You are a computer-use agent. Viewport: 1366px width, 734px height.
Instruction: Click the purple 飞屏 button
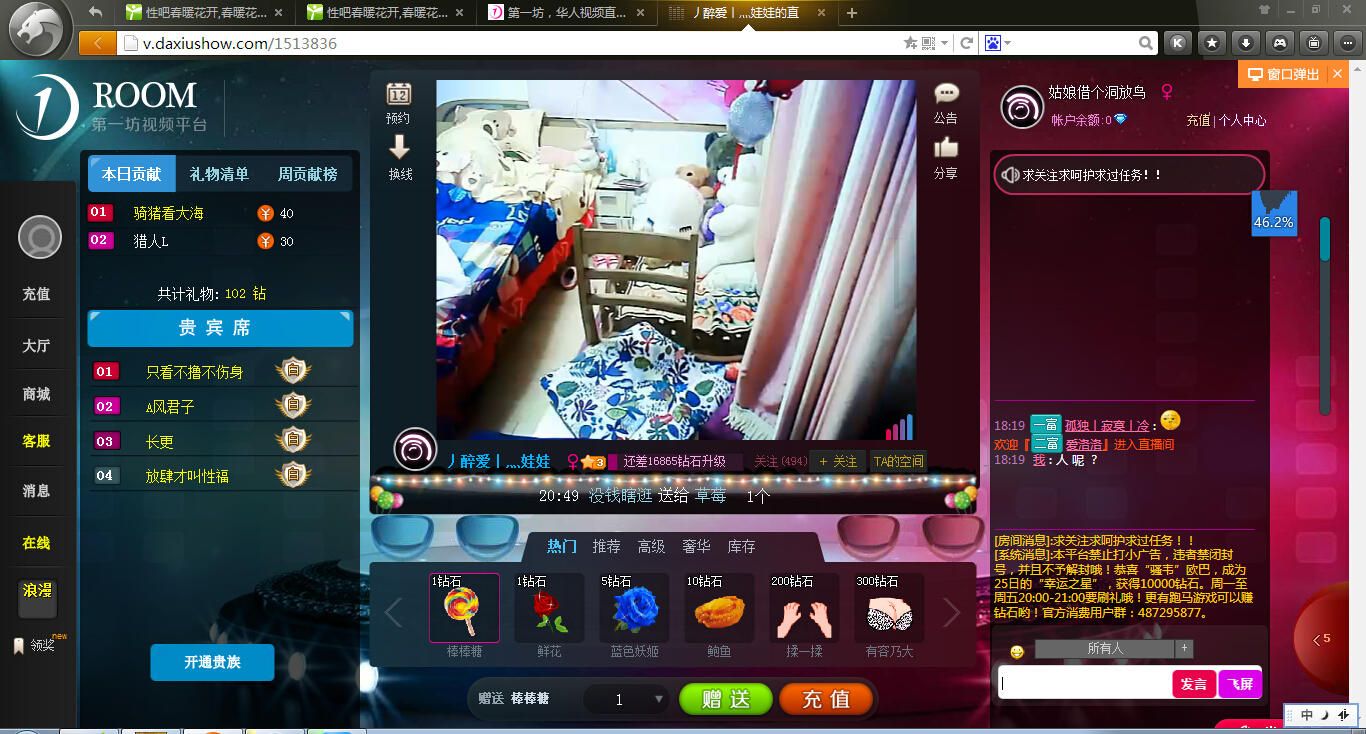(1240, 684)
